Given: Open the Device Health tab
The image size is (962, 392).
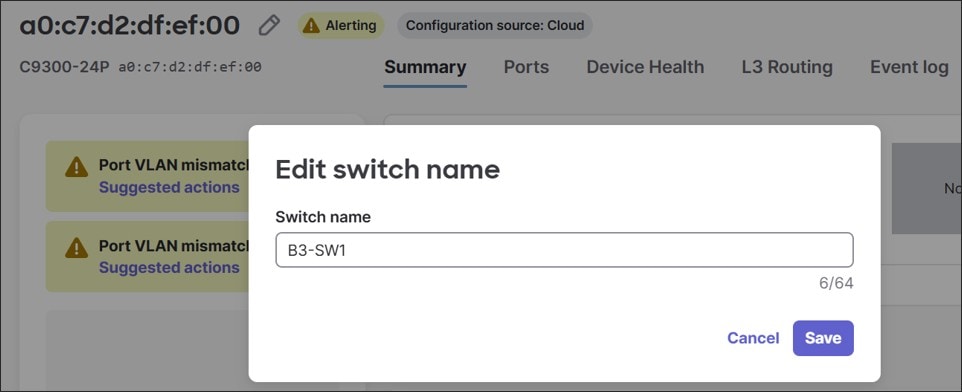Looking at the screenshot, I should point(645,67).
